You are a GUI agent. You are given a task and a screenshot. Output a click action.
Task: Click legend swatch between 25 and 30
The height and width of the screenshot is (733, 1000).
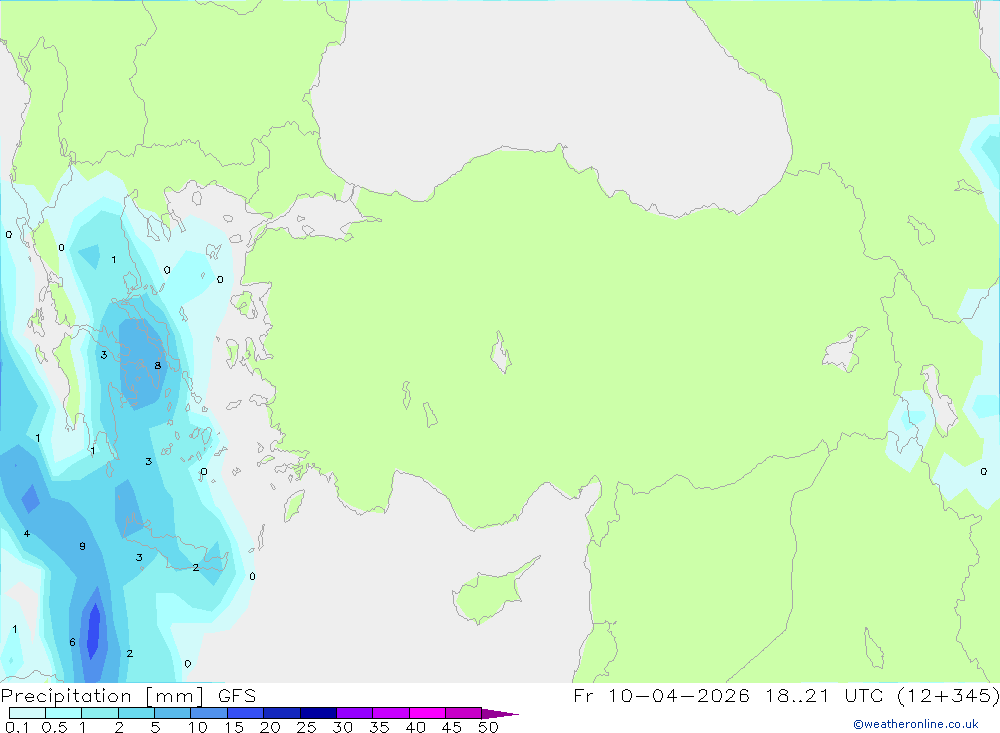click(x=318, y=713)
